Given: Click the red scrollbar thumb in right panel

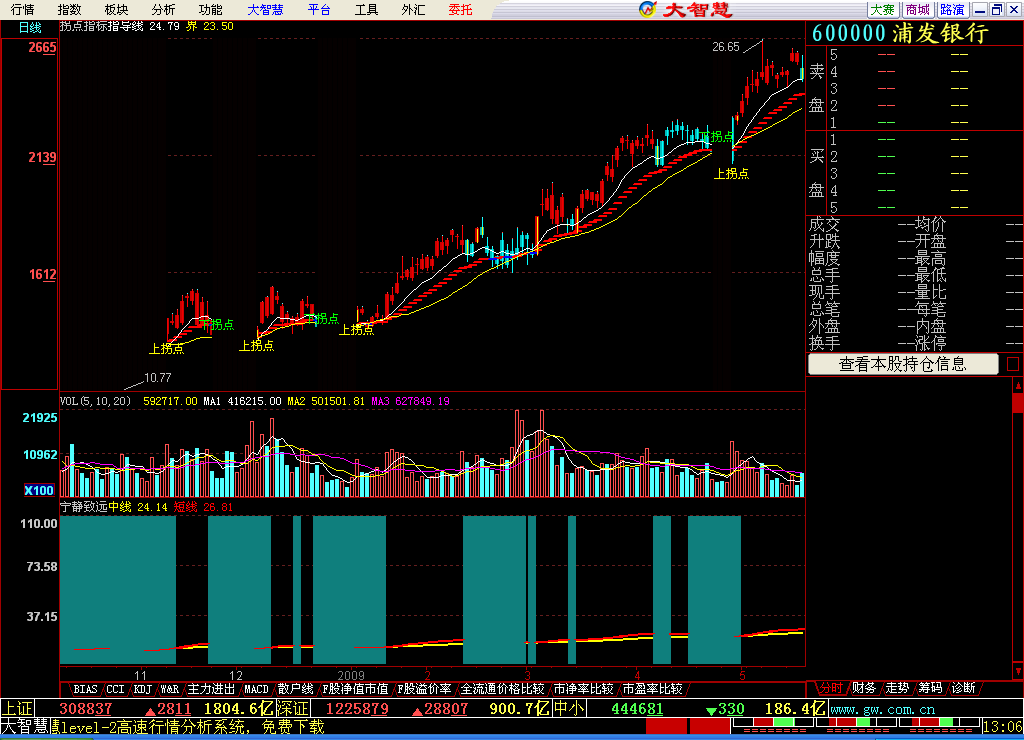Looking at the screenshot, I should pos(1017,402).
